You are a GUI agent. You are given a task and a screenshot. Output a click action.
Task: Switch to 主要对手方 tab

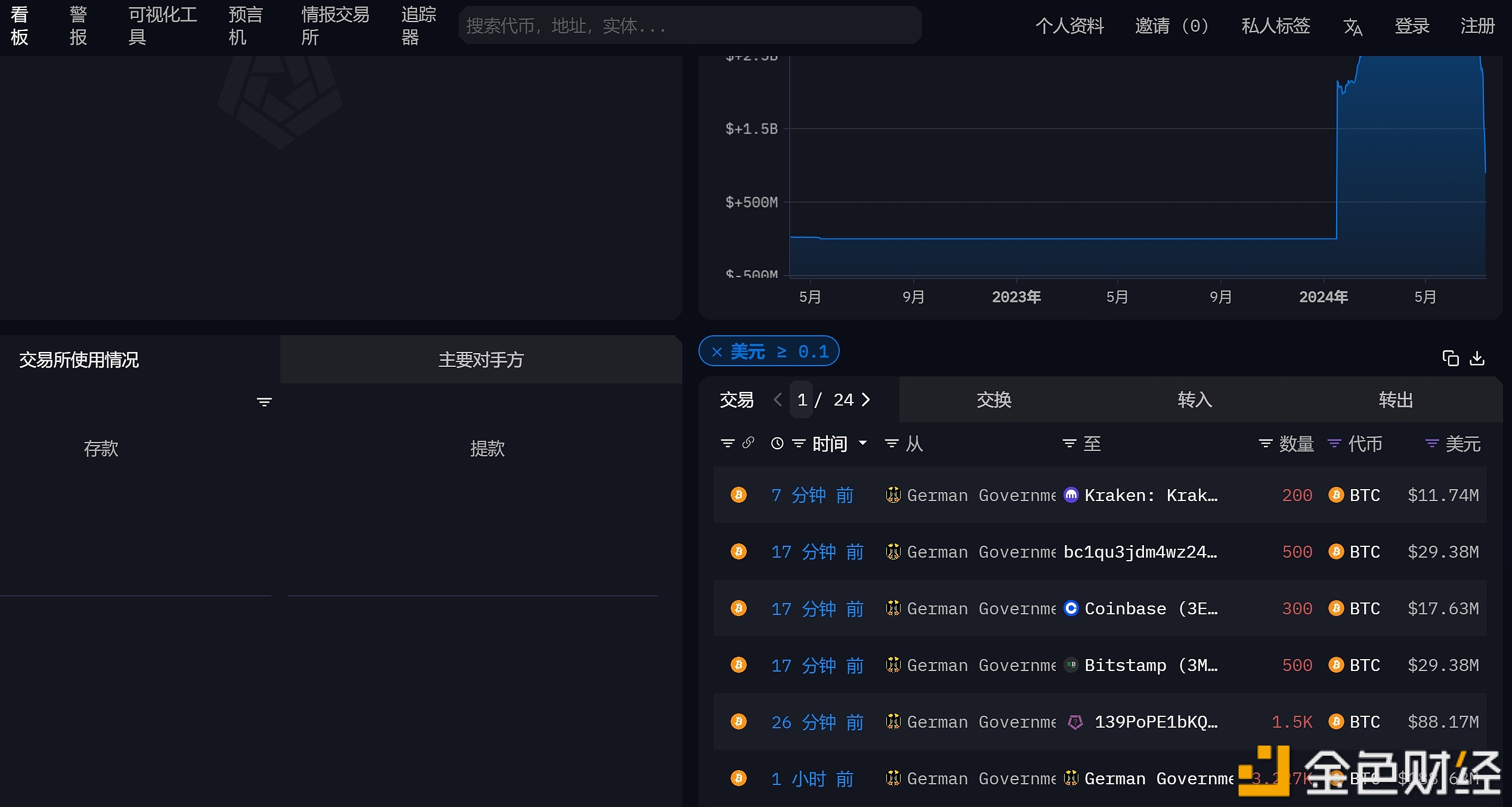point(481,360)
